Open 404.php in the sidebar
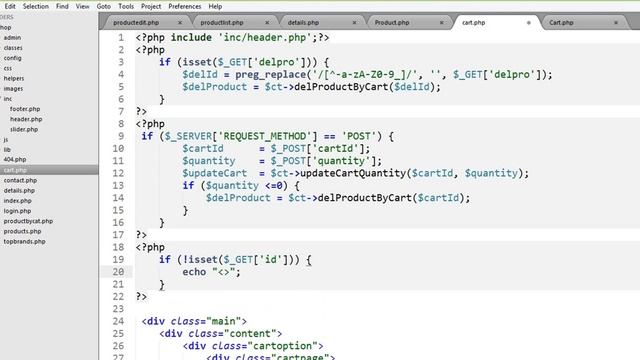 coord(15,160)
